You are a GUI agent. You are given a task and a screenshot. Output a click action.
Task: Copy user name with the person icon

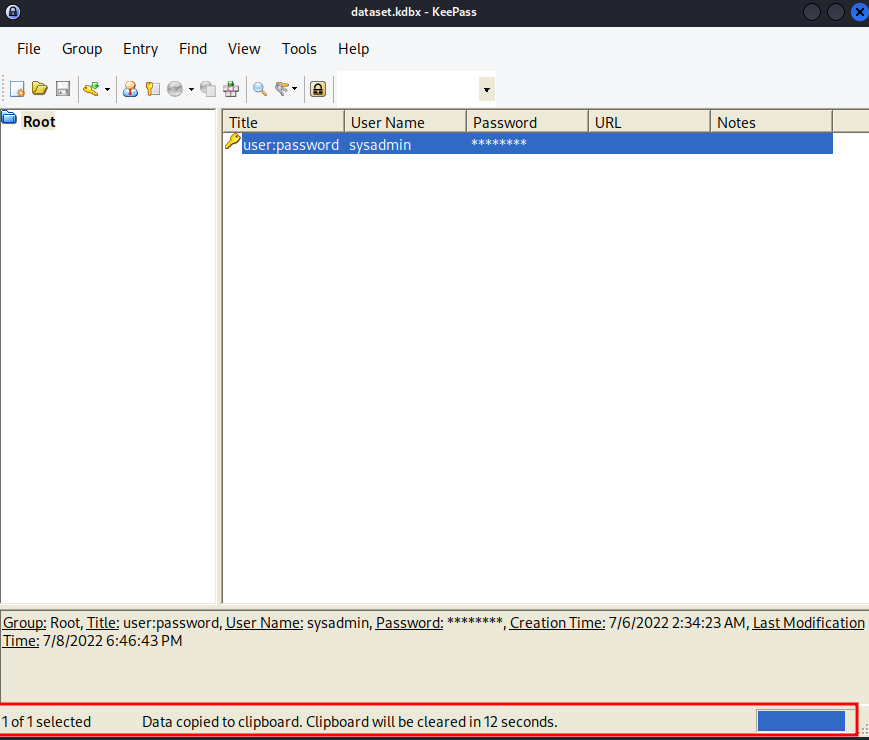coord(130,89)
